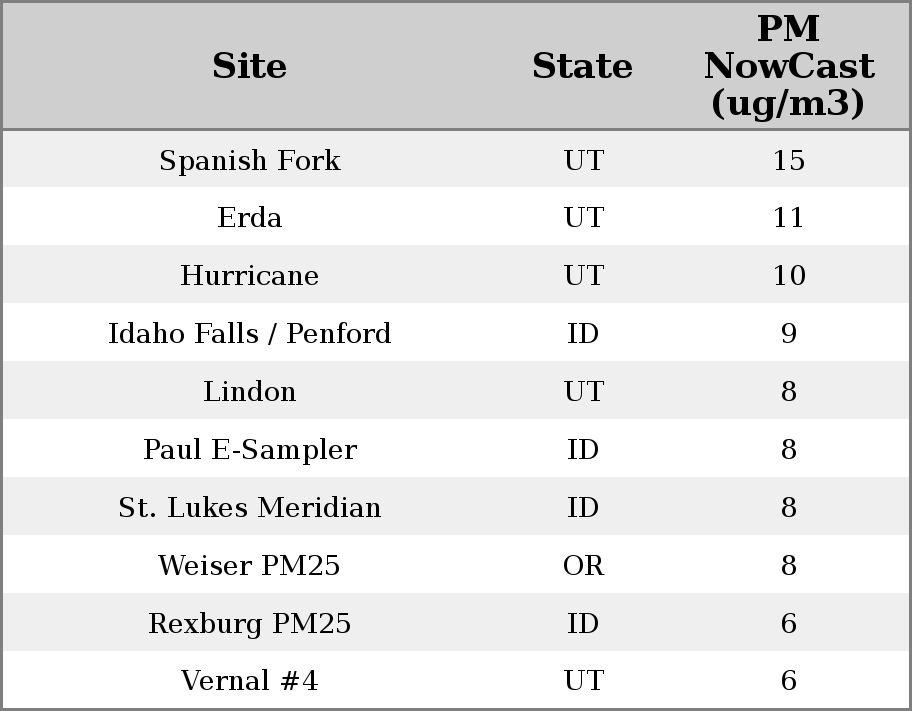Click the Site column header
912x711 pixels.
249,66
